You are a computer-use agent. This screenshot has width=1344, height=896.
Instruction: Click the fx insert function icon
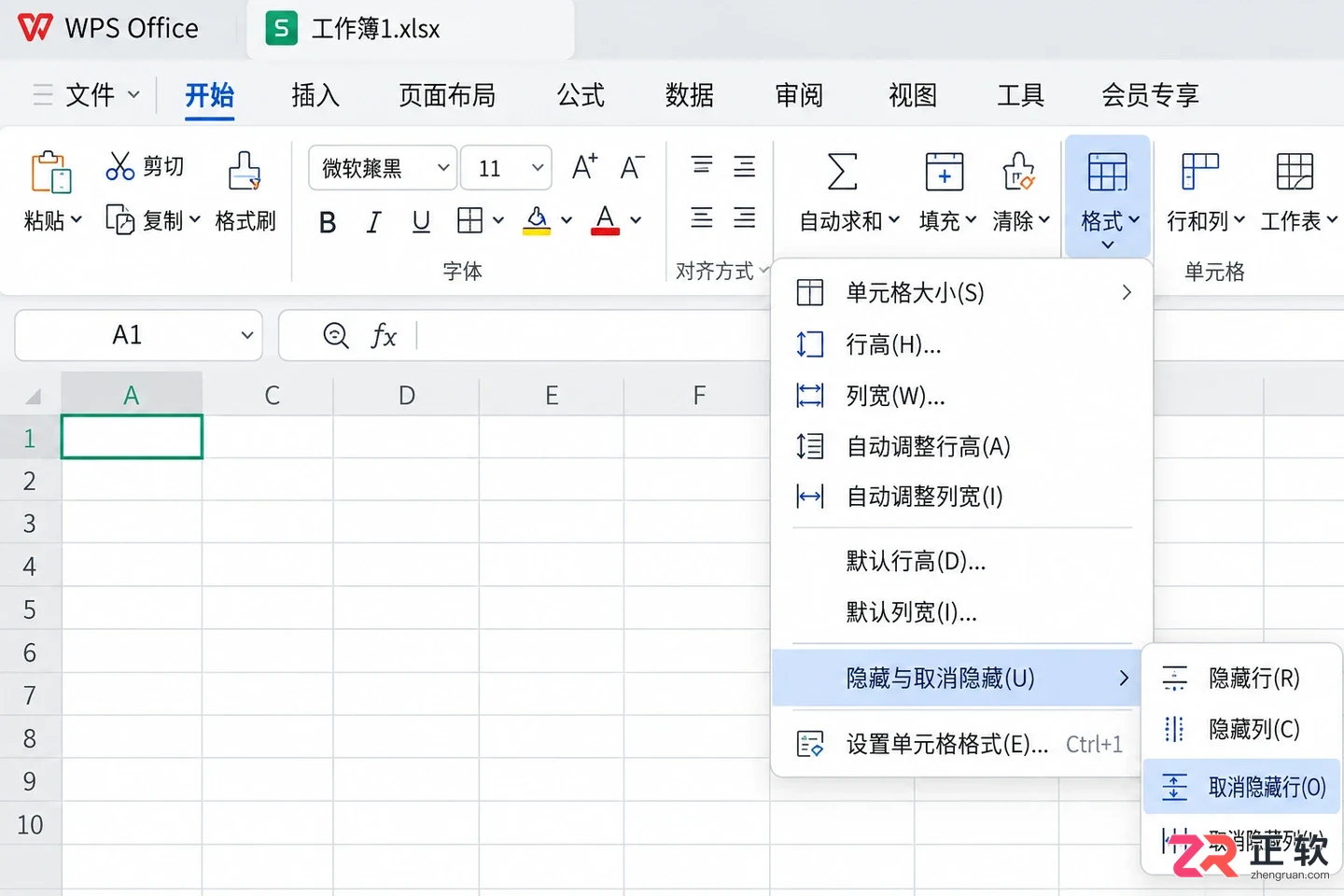coord(384,335)
